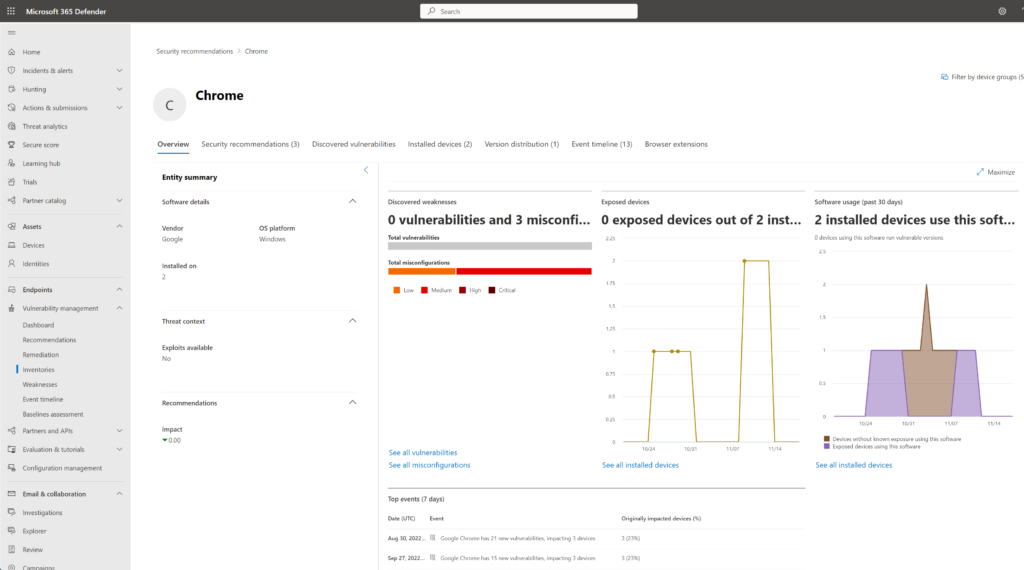Image resolution: width=1024 pixels, height=570 pixels.
Task: Click the Vulnerability management icon
Action: point(11,308)
